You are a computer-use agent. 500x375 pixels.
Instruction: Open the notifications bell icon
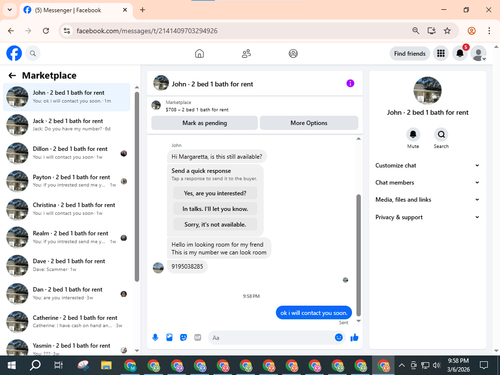[460, 53]
